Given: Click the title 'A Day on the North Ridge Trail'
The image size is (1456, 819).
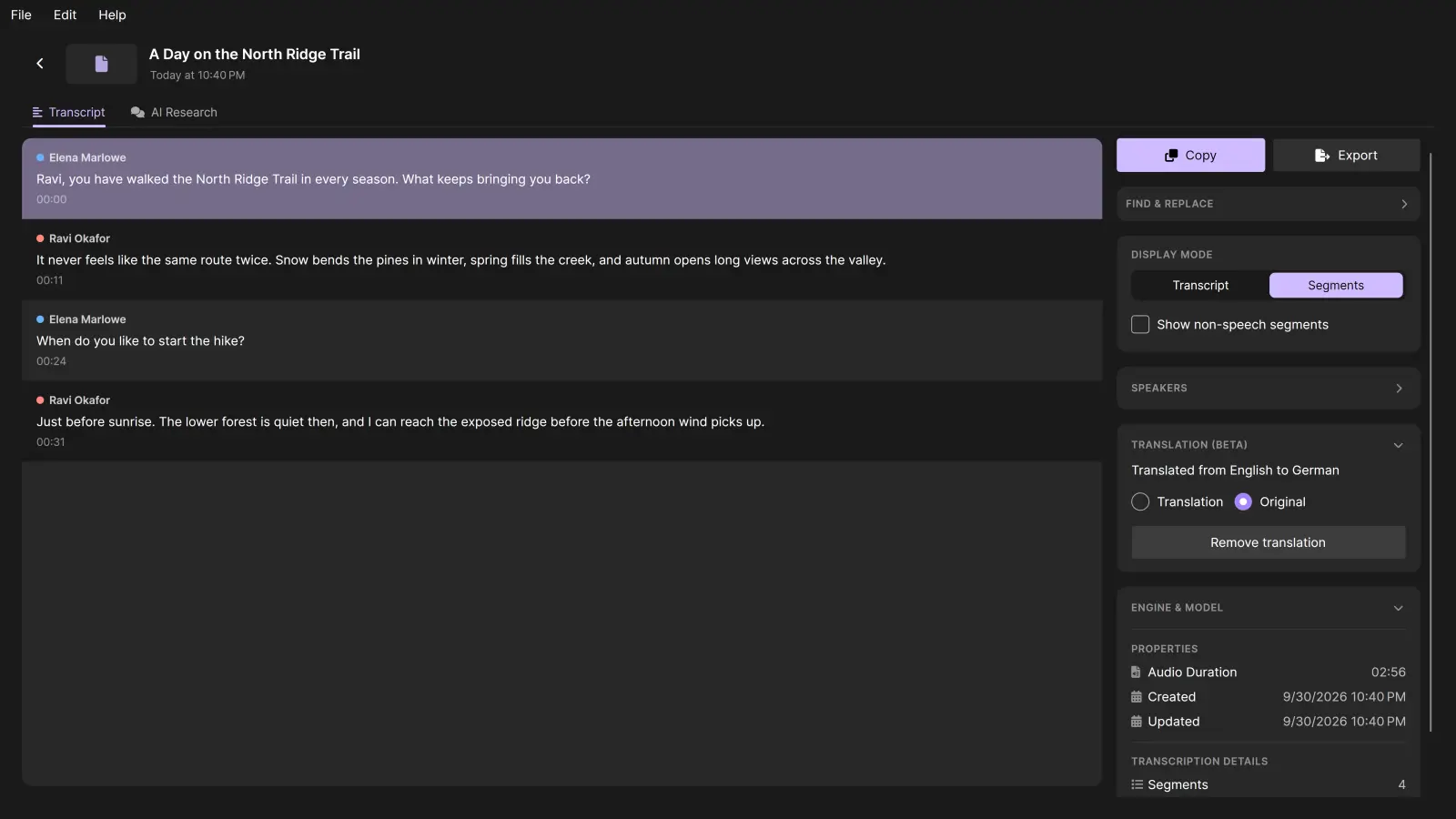Looking at the screenshot, I should point(255,55).
